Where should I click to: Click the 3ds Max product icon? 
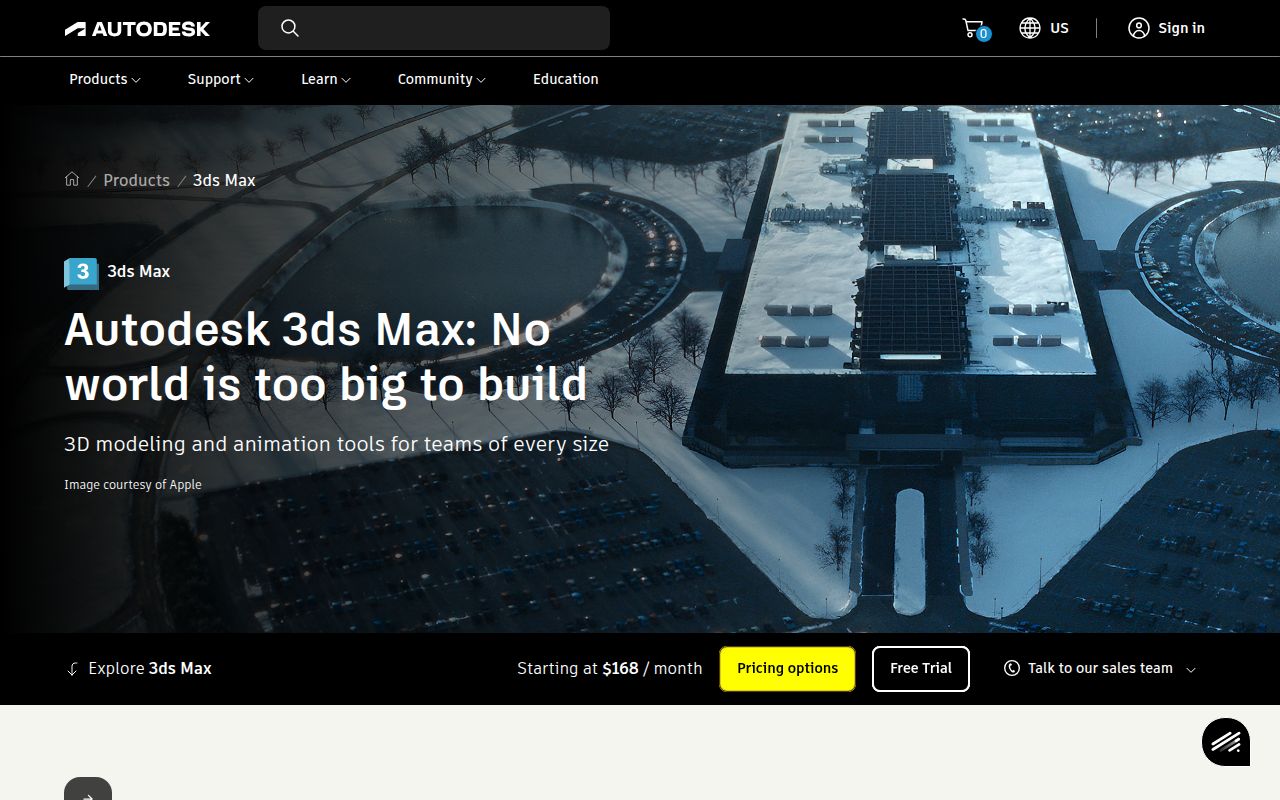point(82,272)
